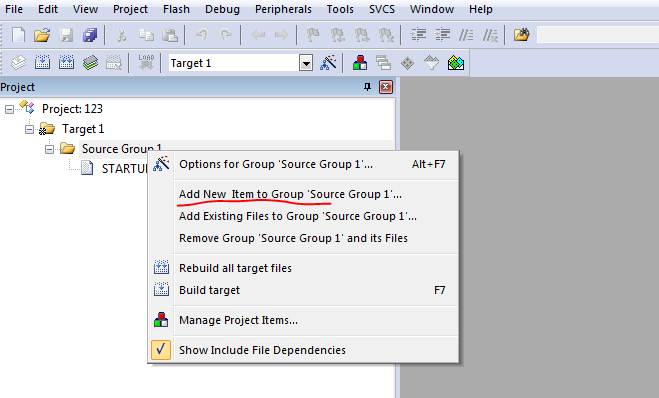The height and width of the screenshot is (398, 659).
Task: Click the Uncomment selection icon
Action: [490, 35]
